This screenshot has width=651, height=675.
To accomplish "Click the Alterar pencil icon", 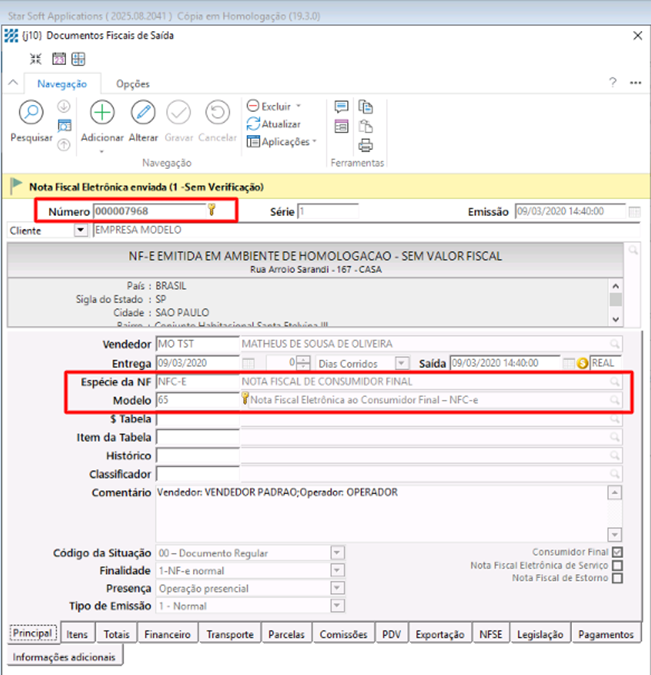I will (143, 113).
